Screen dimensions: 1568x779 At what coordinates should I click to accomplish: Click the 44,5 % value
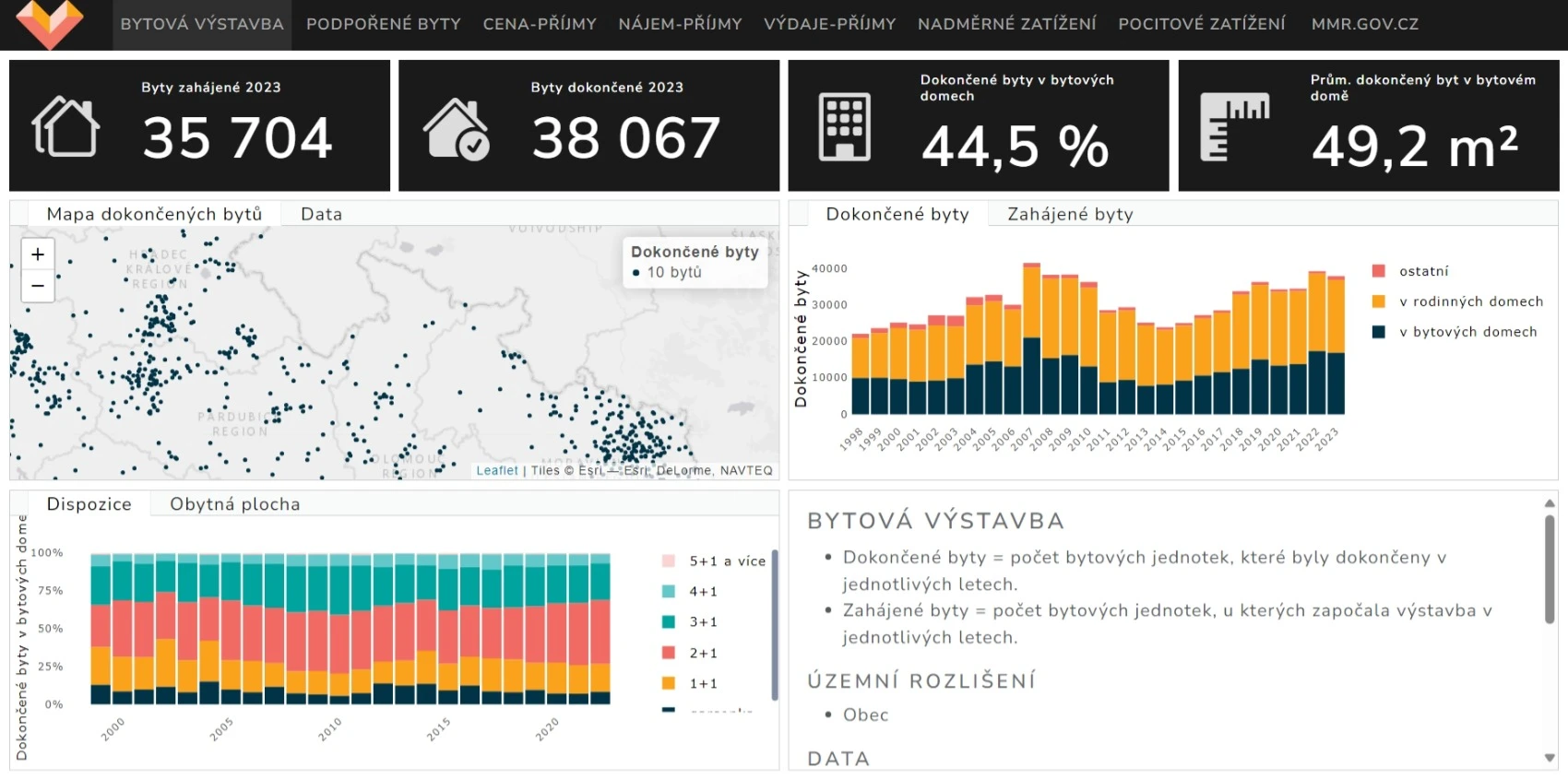[x=1016, y=146]
